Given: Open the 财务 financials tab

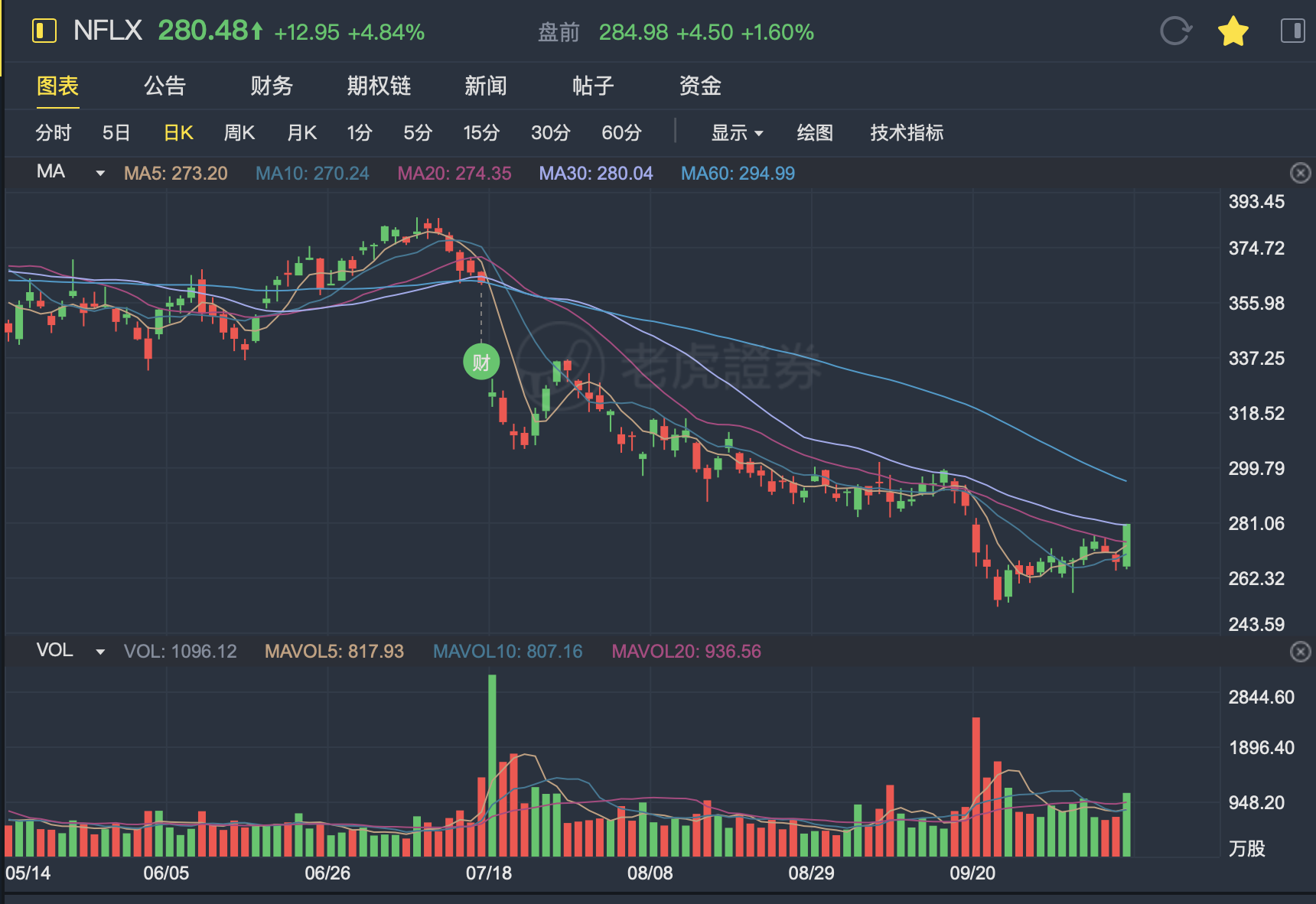Looking at the screenshot, I should [272, 86].
